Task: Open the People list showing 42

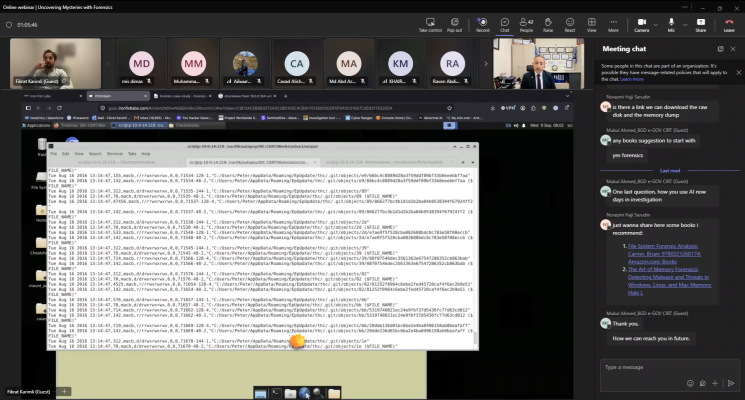Action: click(526, 25)
